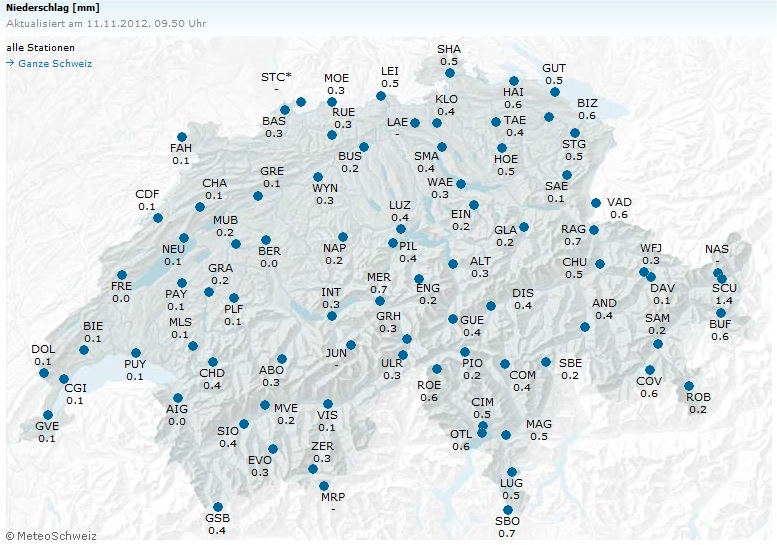This screenshot has height=545, width=777.
Task: Select the INT station dot
Action: click(332, 316)
